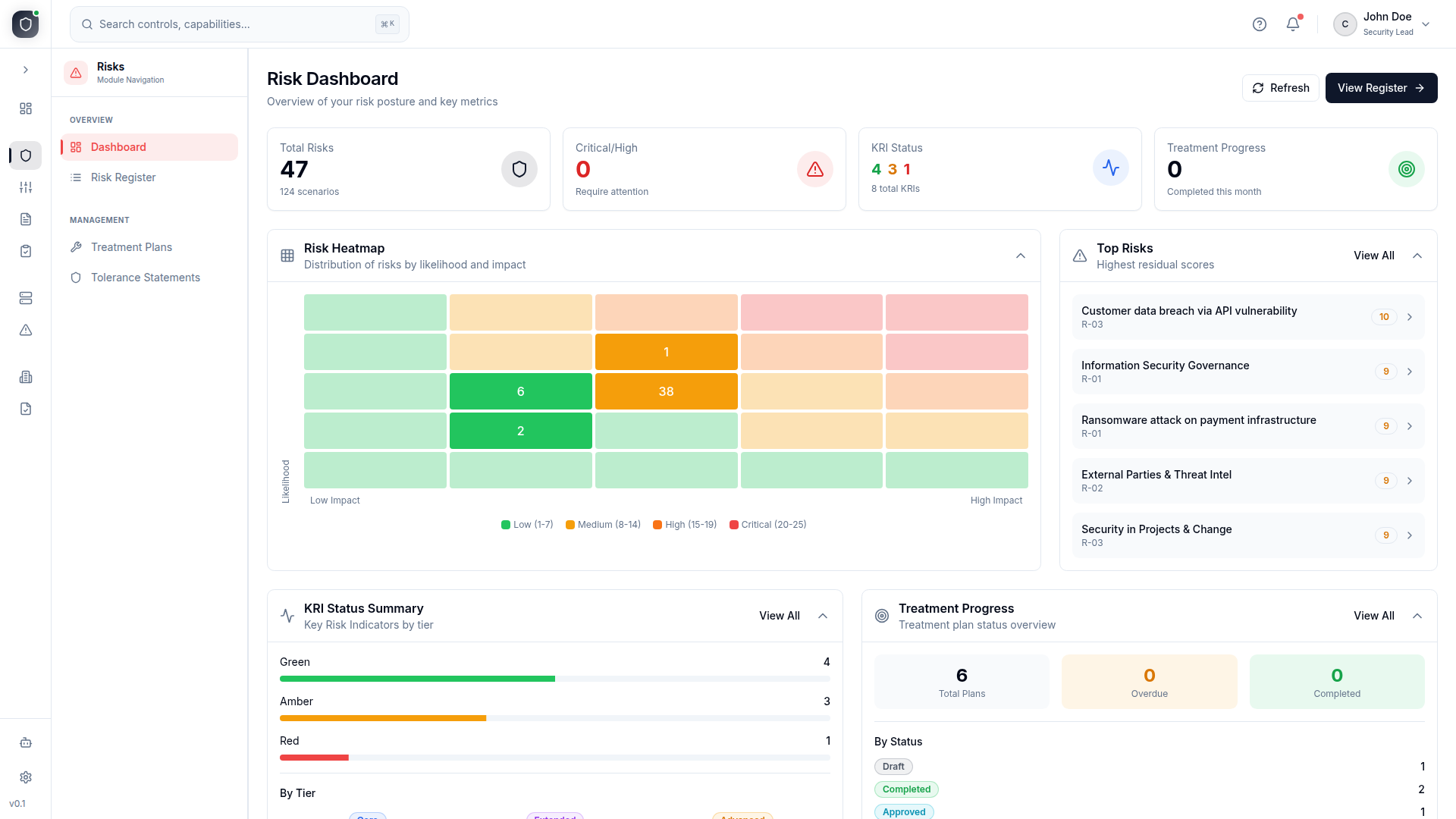The width and height of the screenshot is (1456, 819).
Task: Click the clipboard check icon in left rail
Action: (26, 251)
